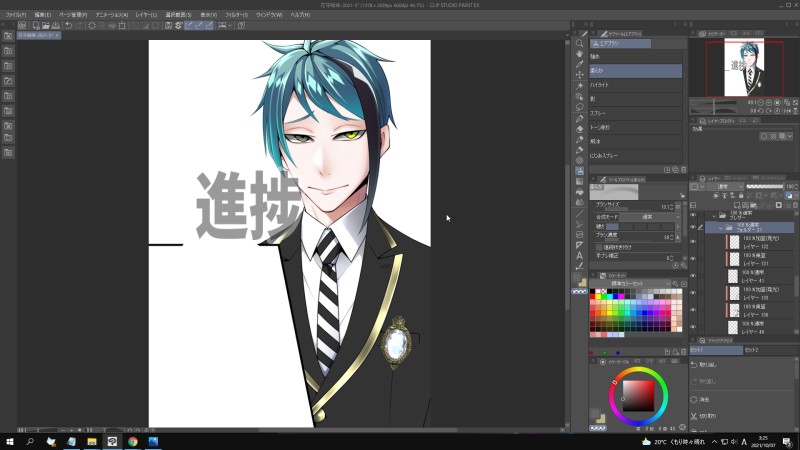This screenshot has width=800, height=450.
Task: Select the Auto select magic wand tool
Action: click(x=579, y=86)
